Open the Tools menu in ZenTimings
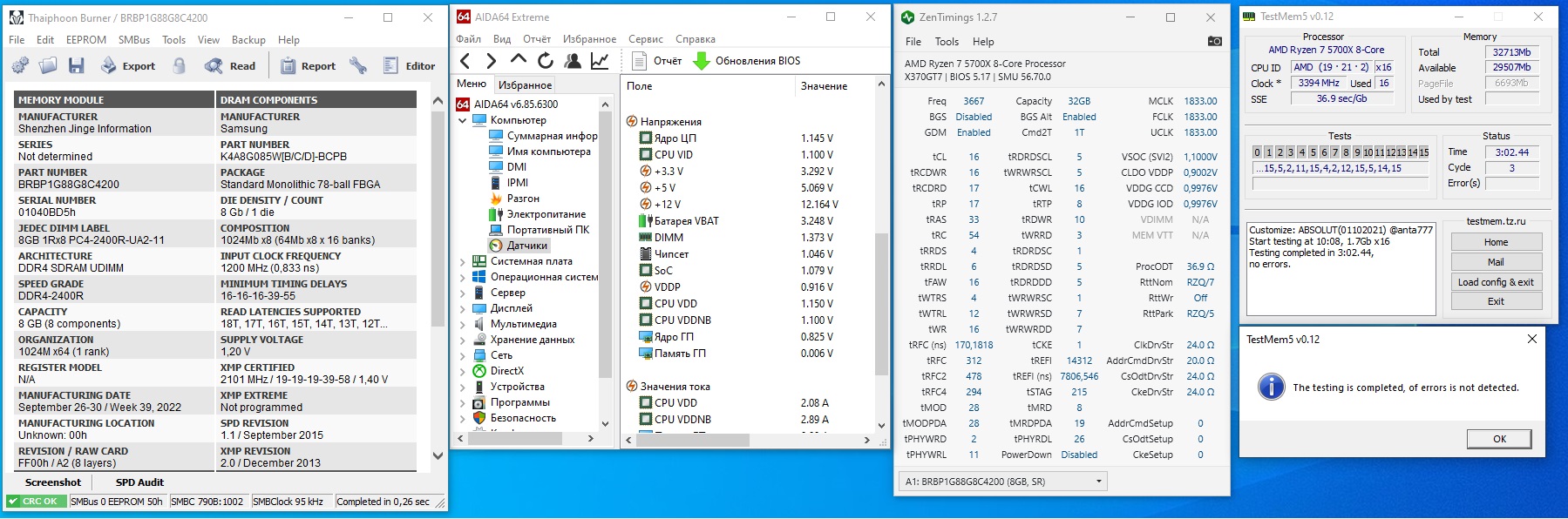Screen dimensions: 1568x519 click(947, 42)
